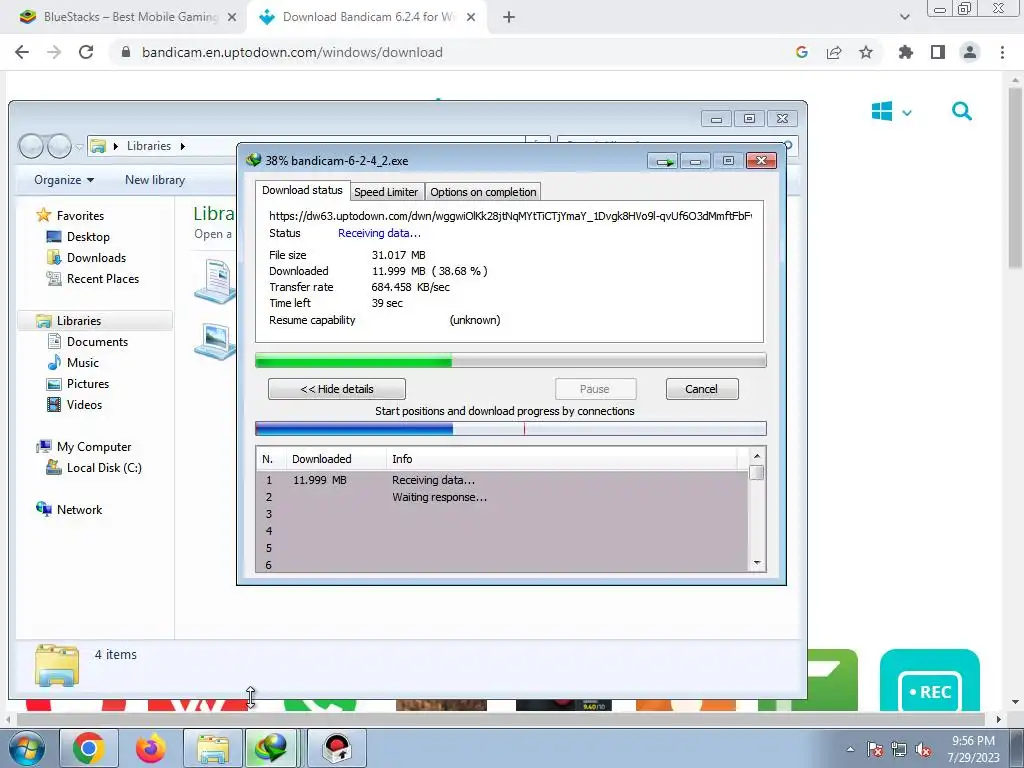Toggle Chrome side panel icon
The width and height of the screenshot is (1024, 768).
[x=938, y=52]
